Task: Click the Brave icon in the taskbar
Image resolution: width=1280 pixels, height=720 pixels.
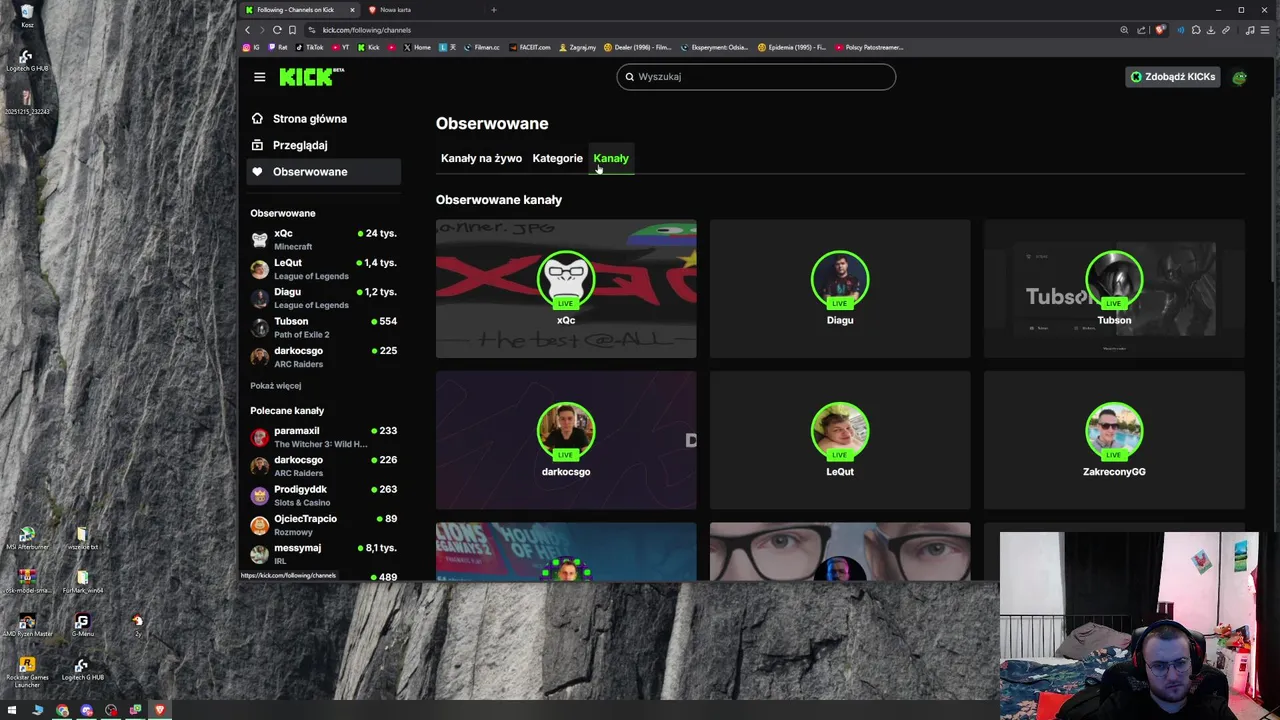Action: tap(160, 710)
